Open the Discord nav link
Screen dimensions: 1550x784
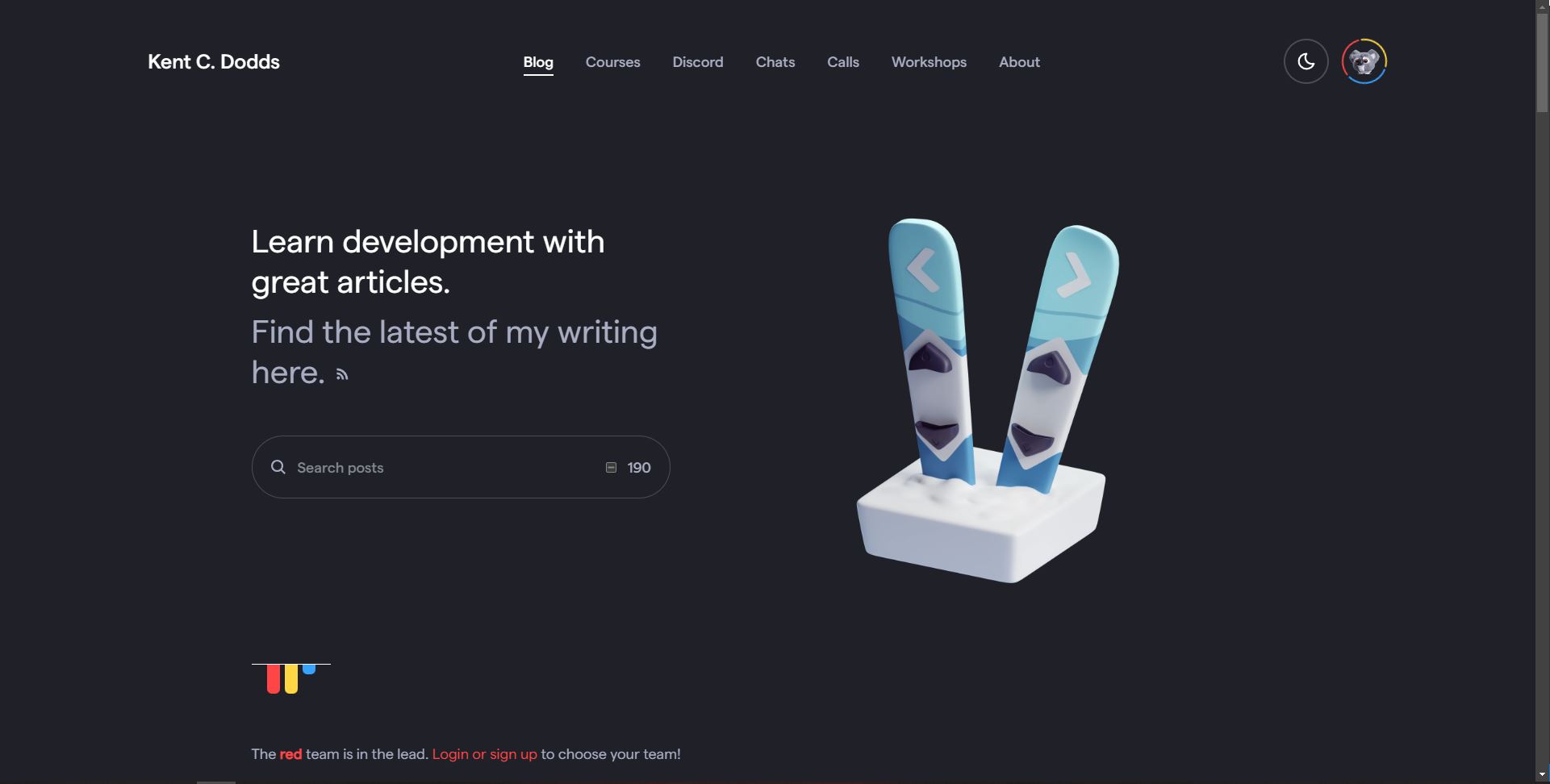tap(697, 62)
